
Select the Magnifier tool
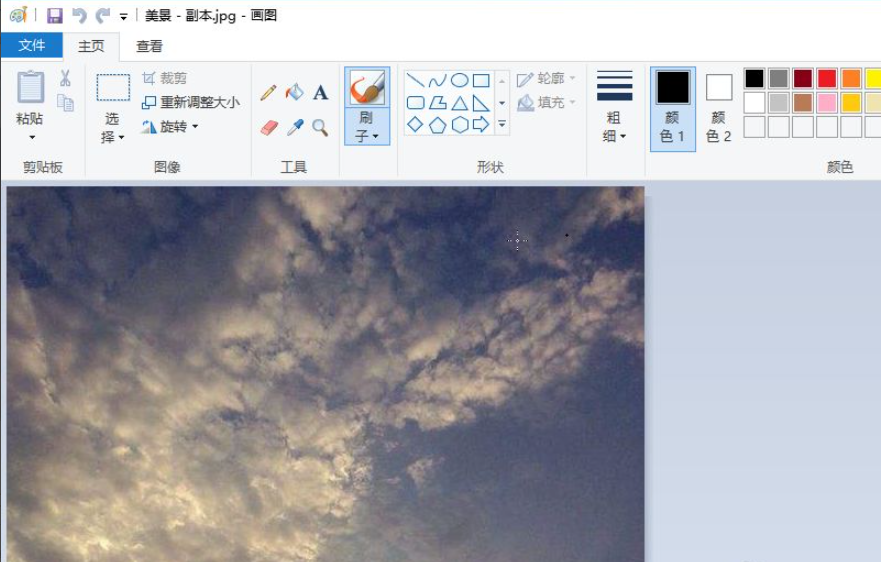(320, 128)
